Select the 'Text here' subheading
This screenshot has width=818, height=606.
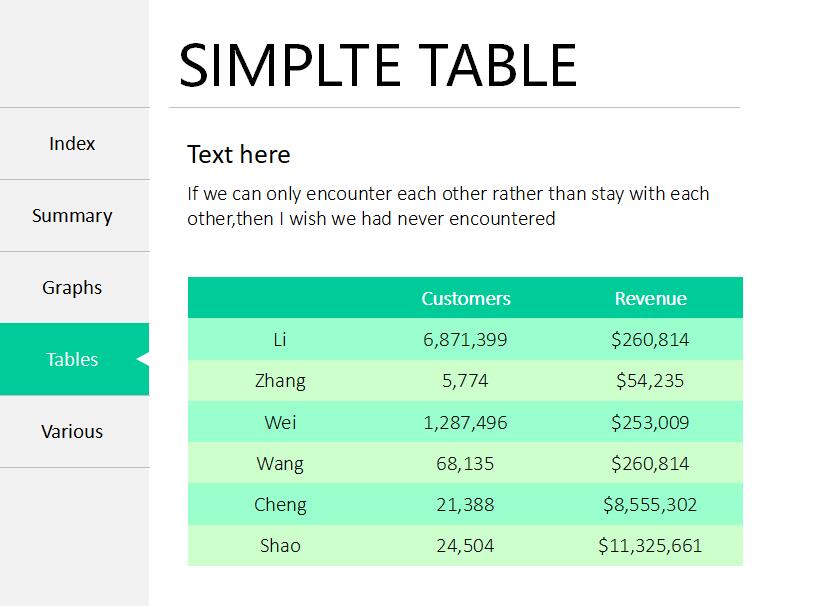(238, 155)
